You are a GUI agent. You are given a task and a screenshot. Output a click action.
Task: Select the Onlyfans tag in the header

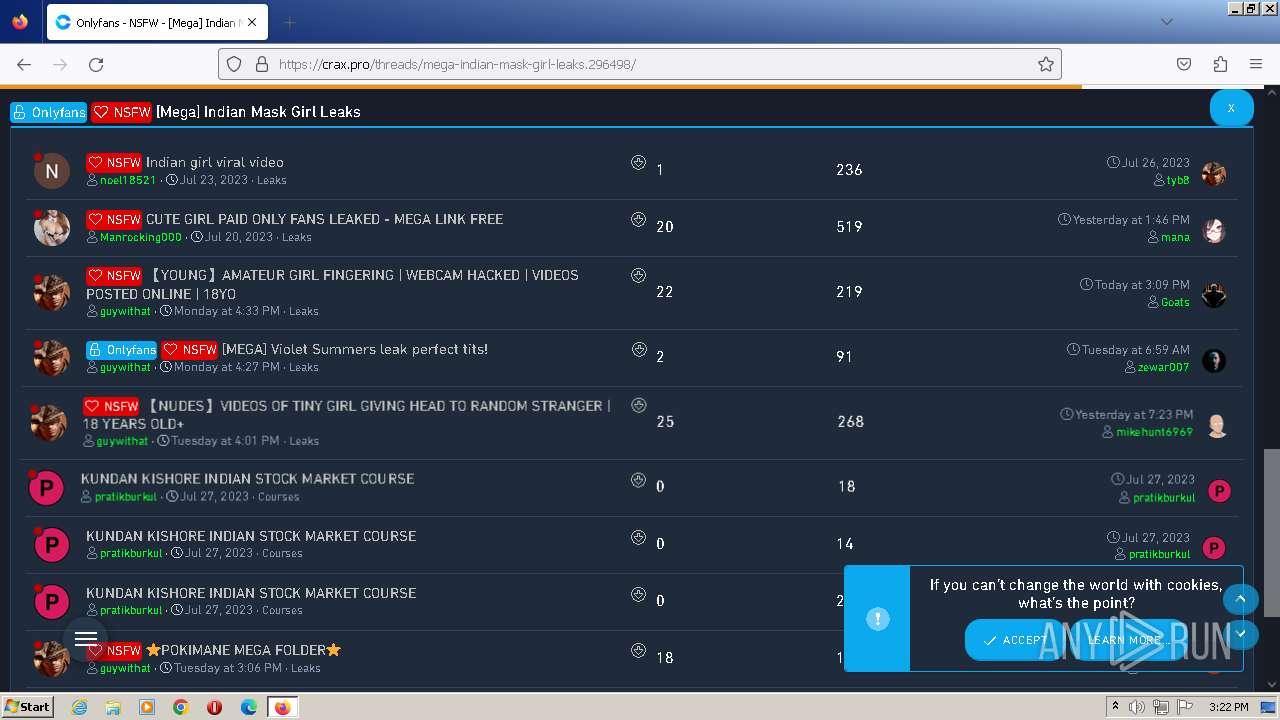pos(49,112)
